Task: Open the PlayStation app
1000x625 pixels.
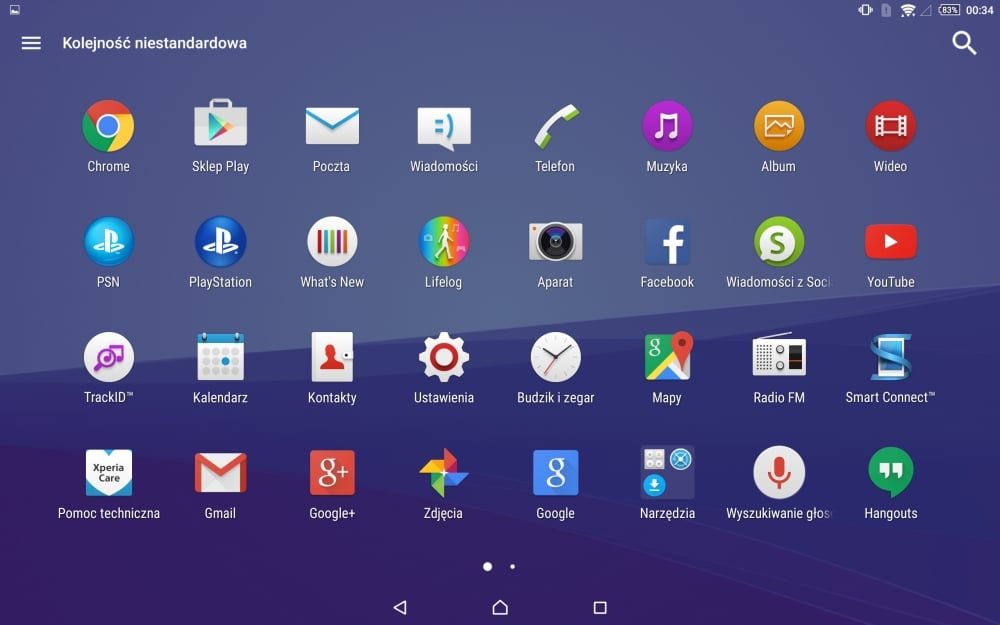Action: pos(220,242)
